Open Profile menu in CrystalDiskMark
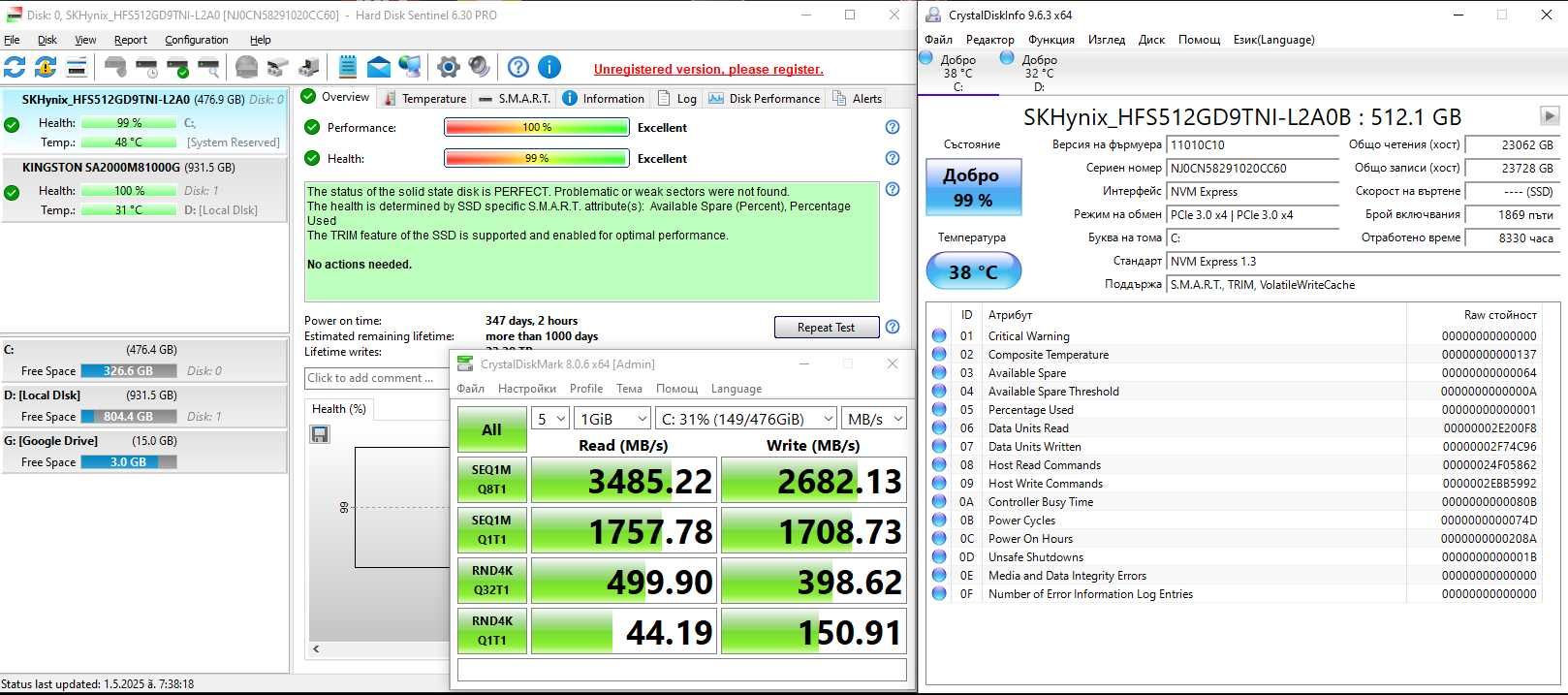This screenshot has height=695, width=1568. click(x=586, y=389)
